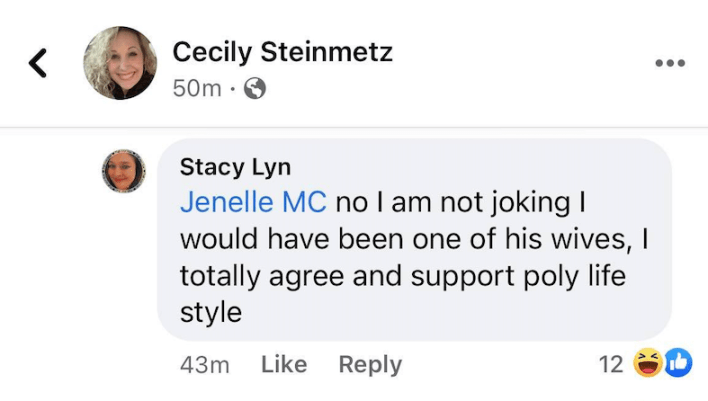Click the blue thumbs-up reaction icon
Image resolution: width=708 pixels, height=401 pixels.
coord(677,364)
